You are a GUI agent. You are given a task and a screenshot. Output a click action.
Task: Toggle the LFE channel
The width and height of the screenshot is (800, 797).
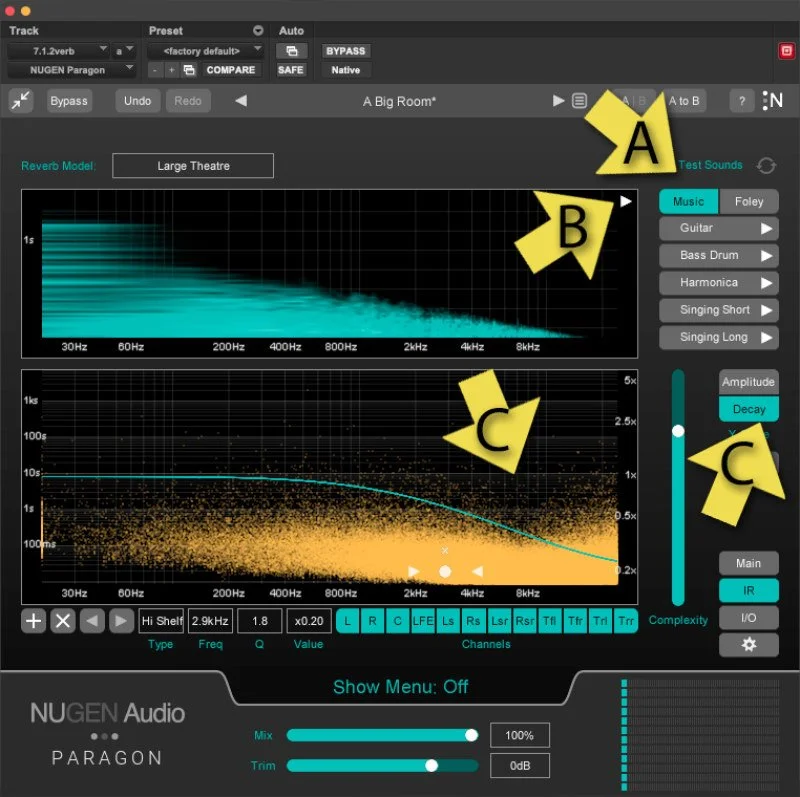pos(423,621)
